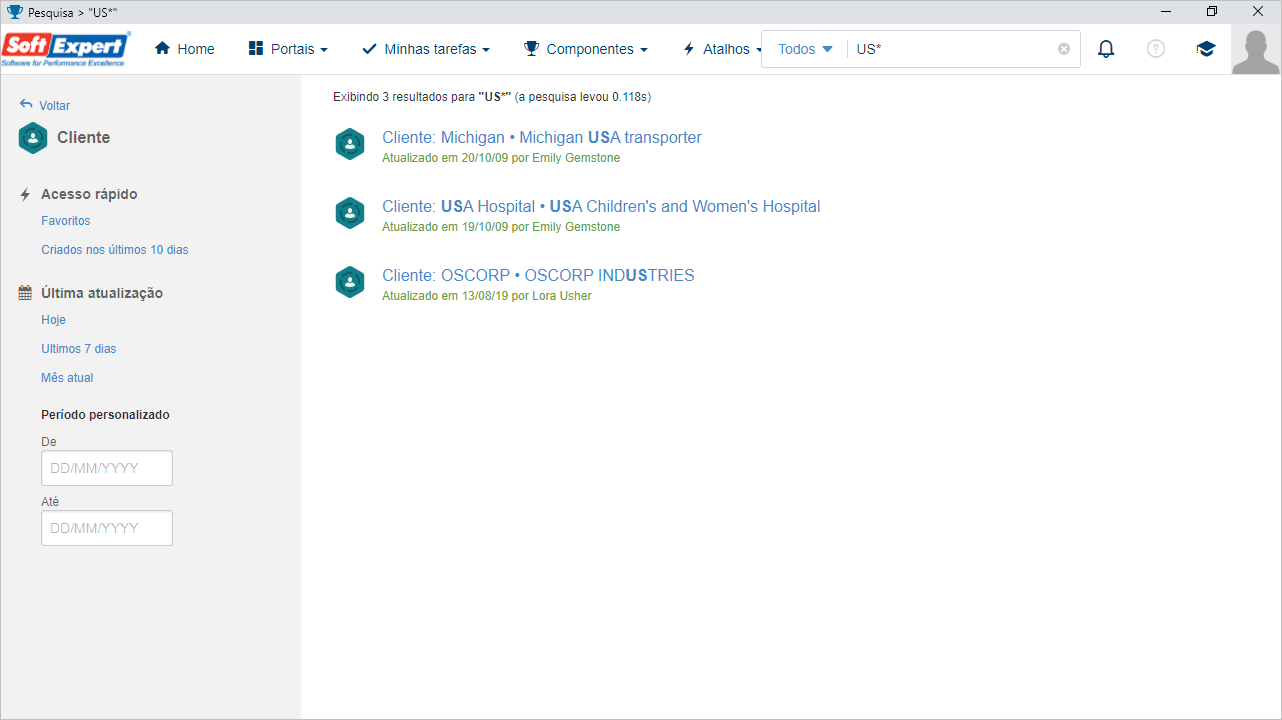
Task: Click the Componentes trophy icon
Action: pos(531,49)
